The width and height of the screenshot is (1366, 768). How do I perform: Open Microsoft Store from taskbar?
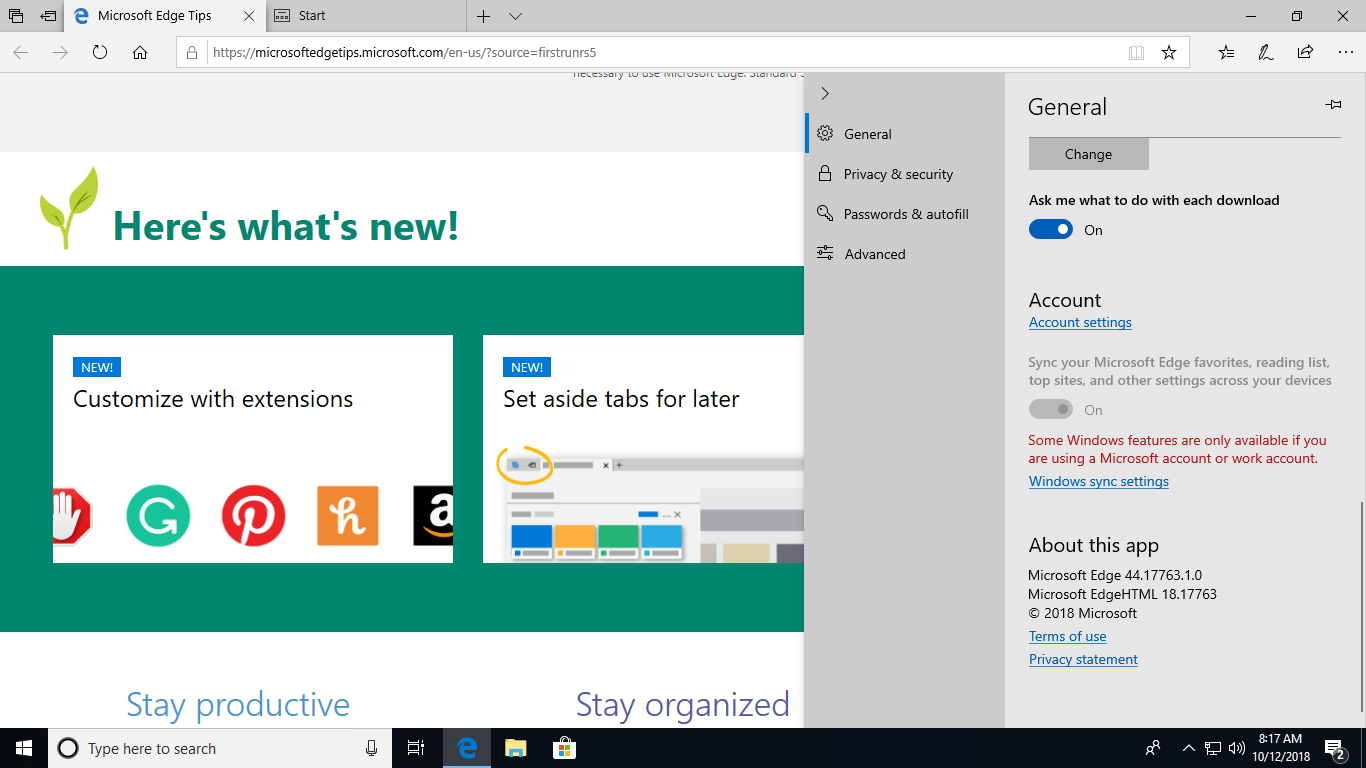(564, 748)
